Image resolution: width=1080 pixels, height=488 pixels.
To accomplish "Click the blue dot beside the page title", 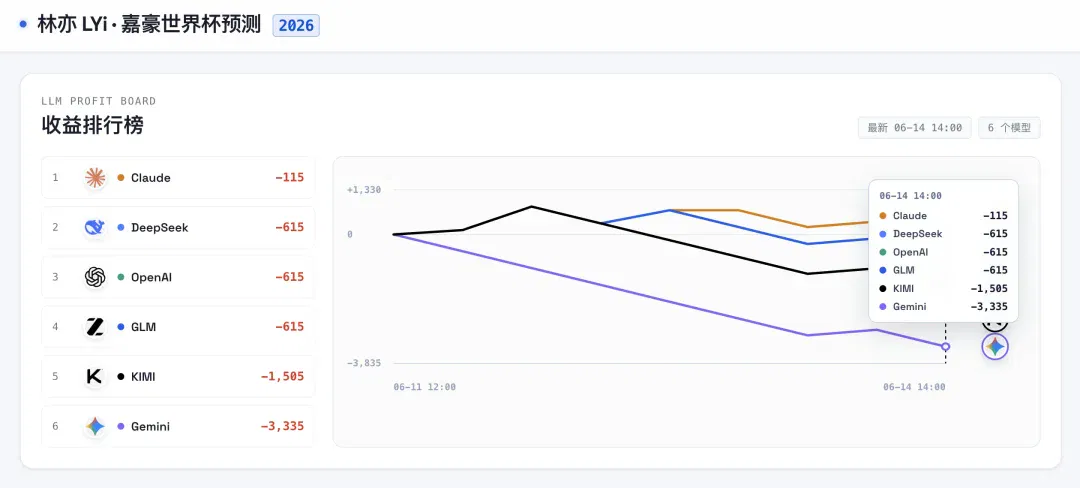I will click(23, 24).
